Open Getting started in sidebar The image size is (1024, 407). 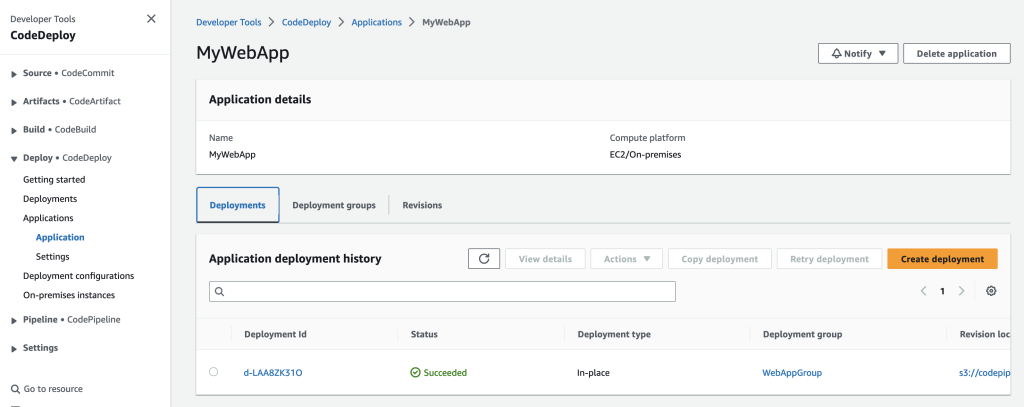point(54,179)
